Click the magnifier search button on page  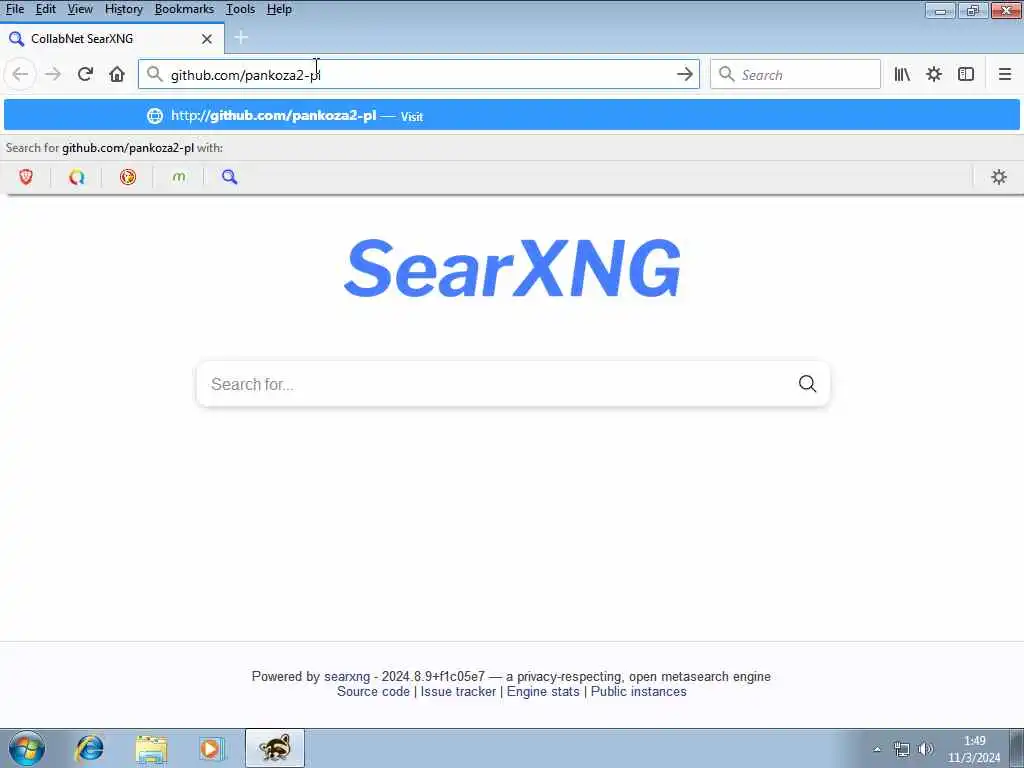[807, 384]
